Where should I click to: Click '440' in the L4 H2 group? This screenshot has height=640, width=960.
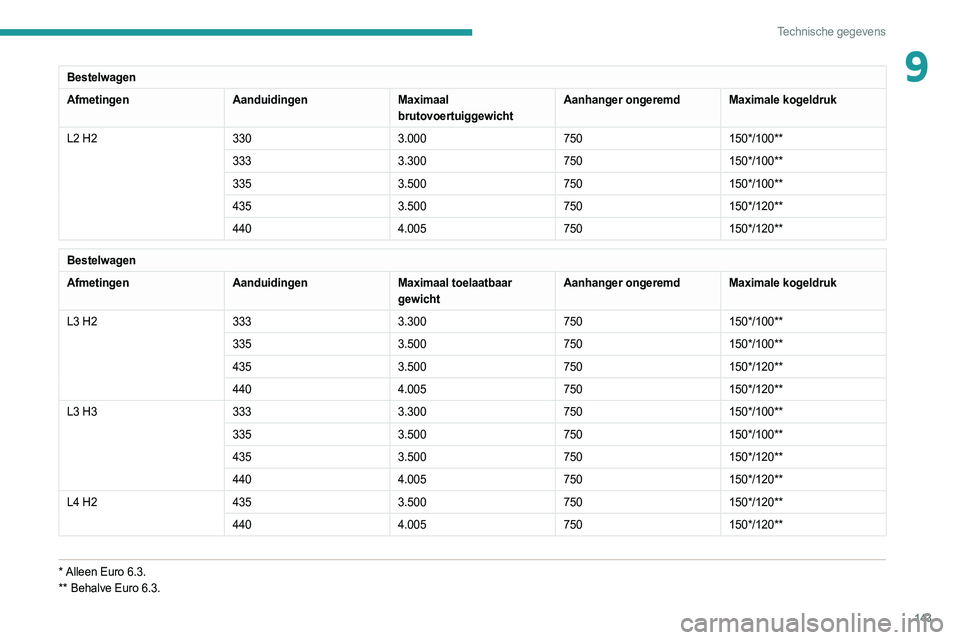pyautogui.click(x=242, y=525)
